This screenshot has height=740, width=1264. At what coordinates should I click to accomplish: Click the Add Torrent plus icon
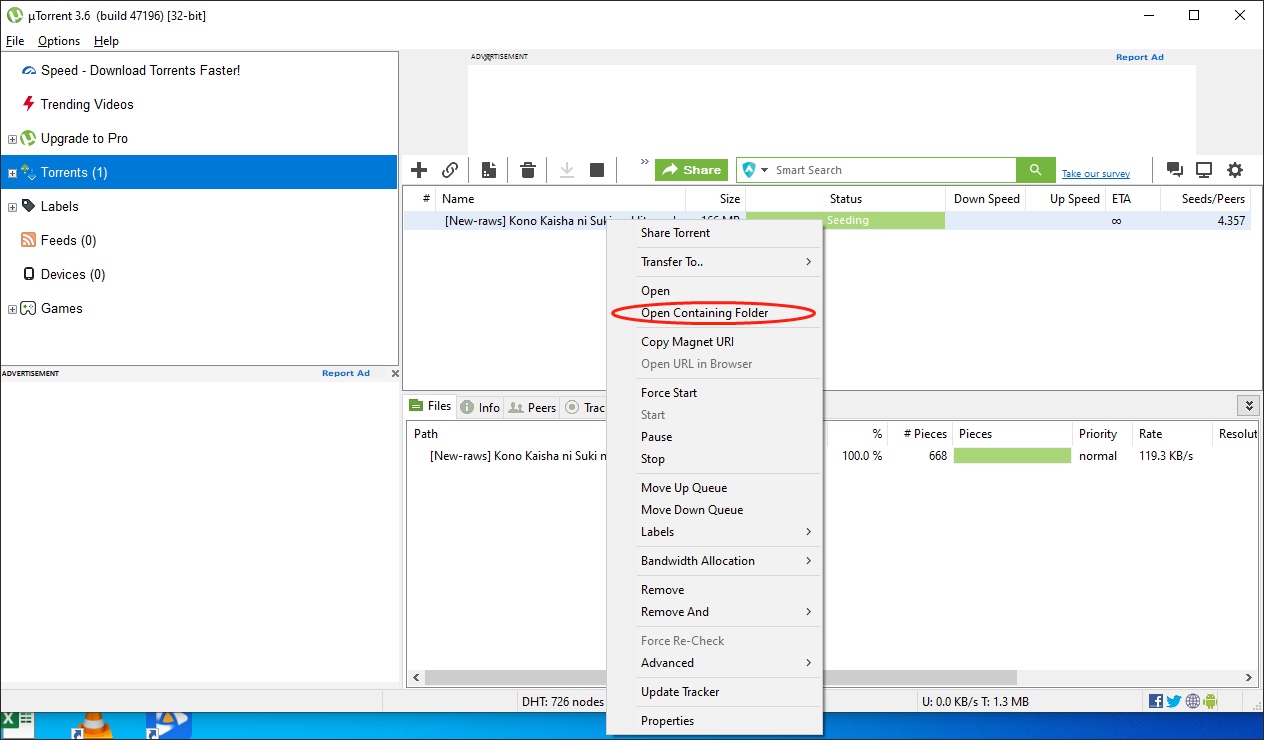click(x=420, y=170)
